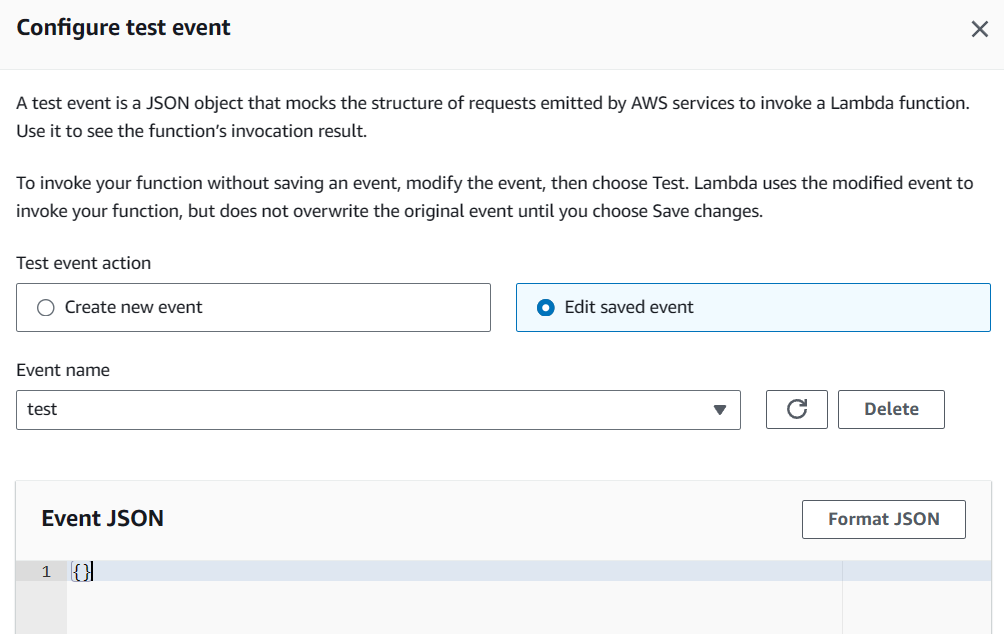Click the paragraph about invoking without saving
The image size is (1004, 634).
pos(490,198)
